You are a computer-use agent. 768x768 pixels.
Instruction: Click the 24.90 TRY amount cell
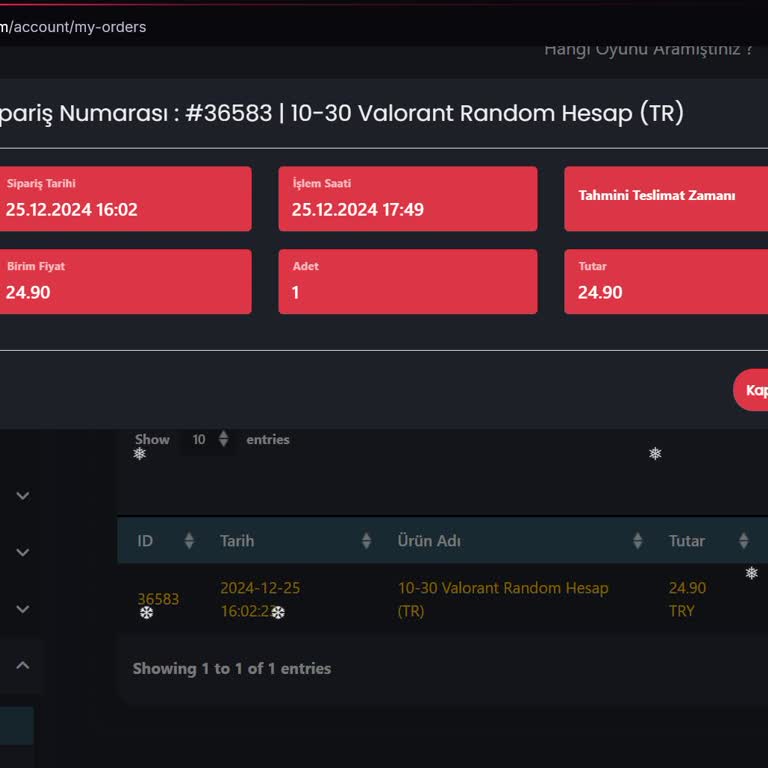(x=687, y=600)
